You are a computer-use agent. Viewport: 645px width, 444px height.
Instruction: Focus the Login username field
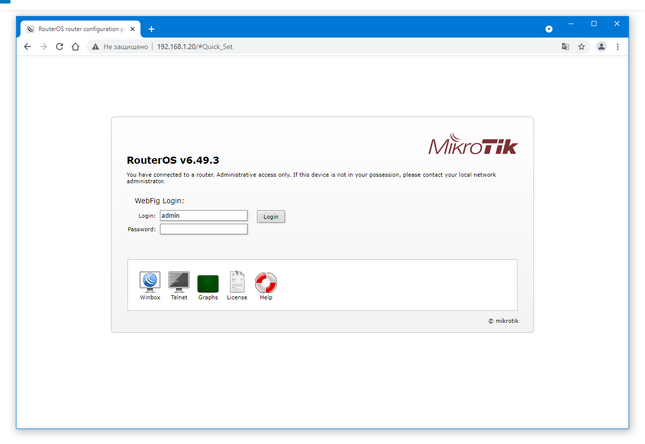(x=204, y=216)
